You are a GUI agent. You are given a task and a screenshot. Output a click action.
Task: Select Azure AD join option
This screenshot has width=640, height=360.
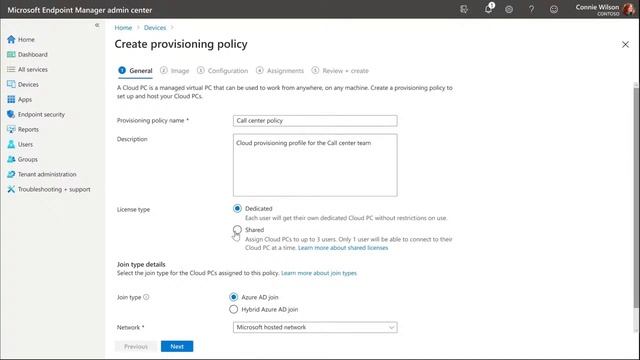tap(233, 297)
